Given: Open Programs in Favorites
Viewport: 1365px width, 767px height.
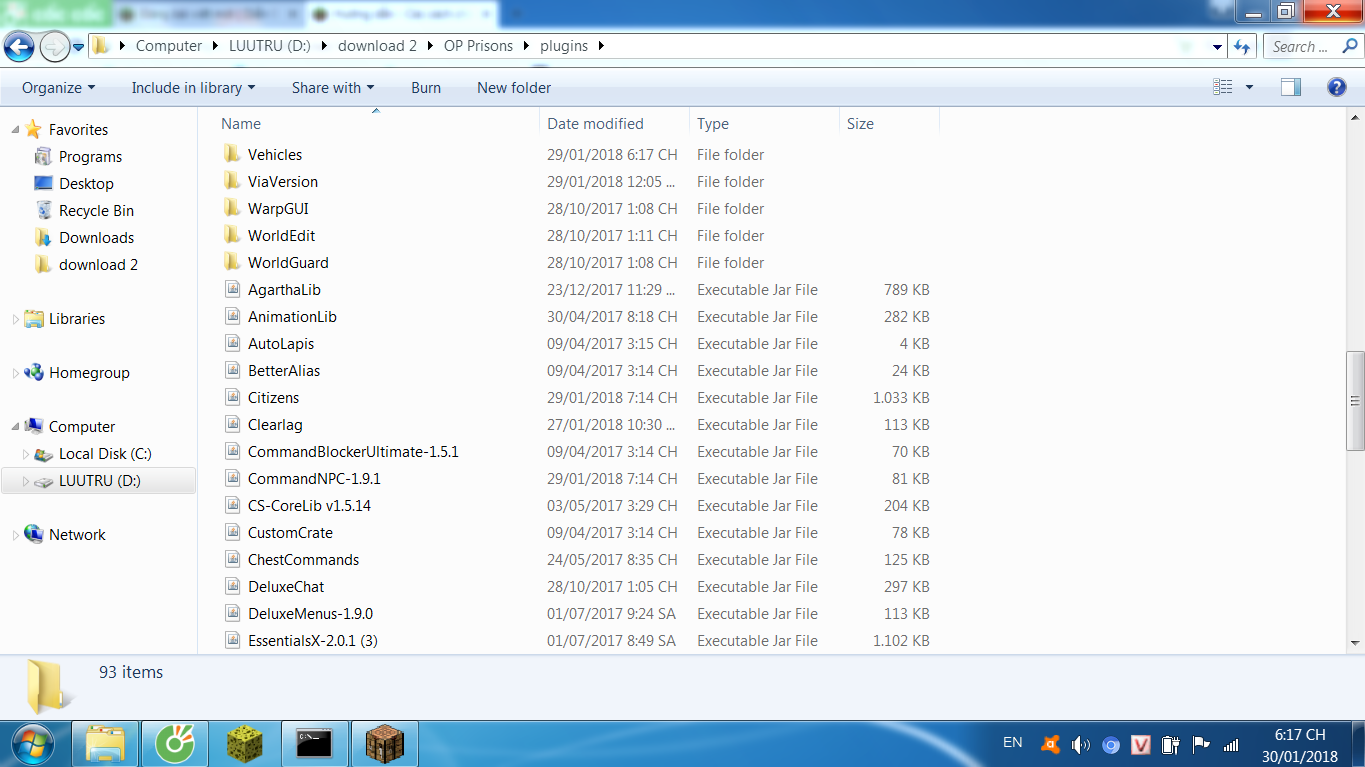Looking at the screenshot, I should click(x=90, y=157).
